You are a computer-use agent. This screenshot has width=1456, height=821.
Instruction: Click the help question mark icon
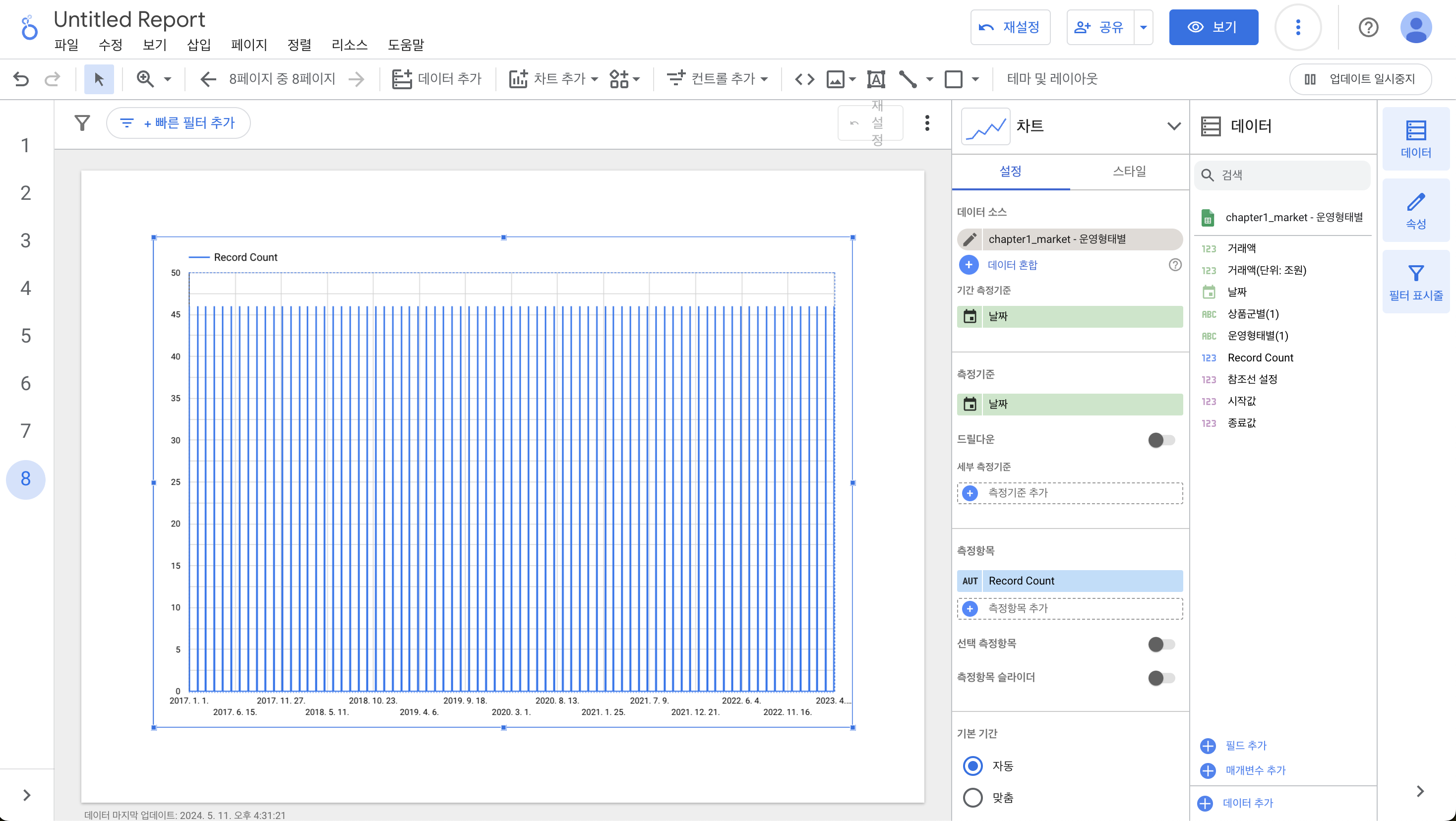1368,27
